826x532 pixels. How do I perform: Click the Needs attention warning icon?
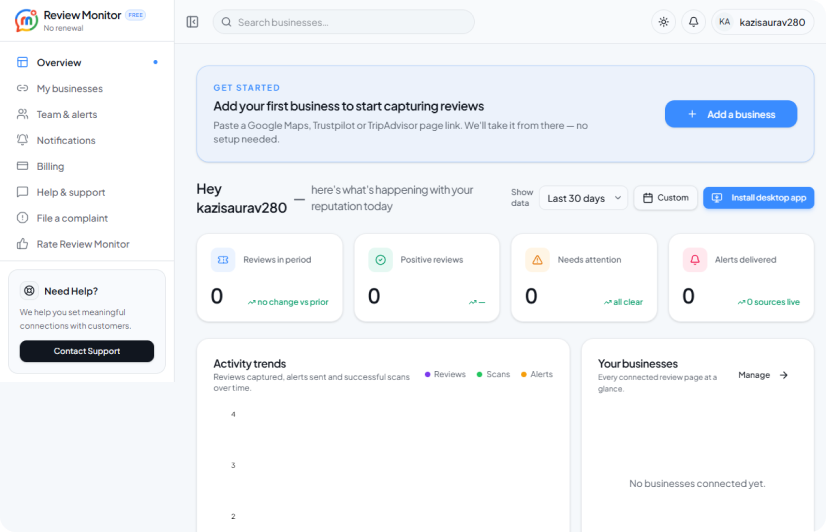coord(537,260)
